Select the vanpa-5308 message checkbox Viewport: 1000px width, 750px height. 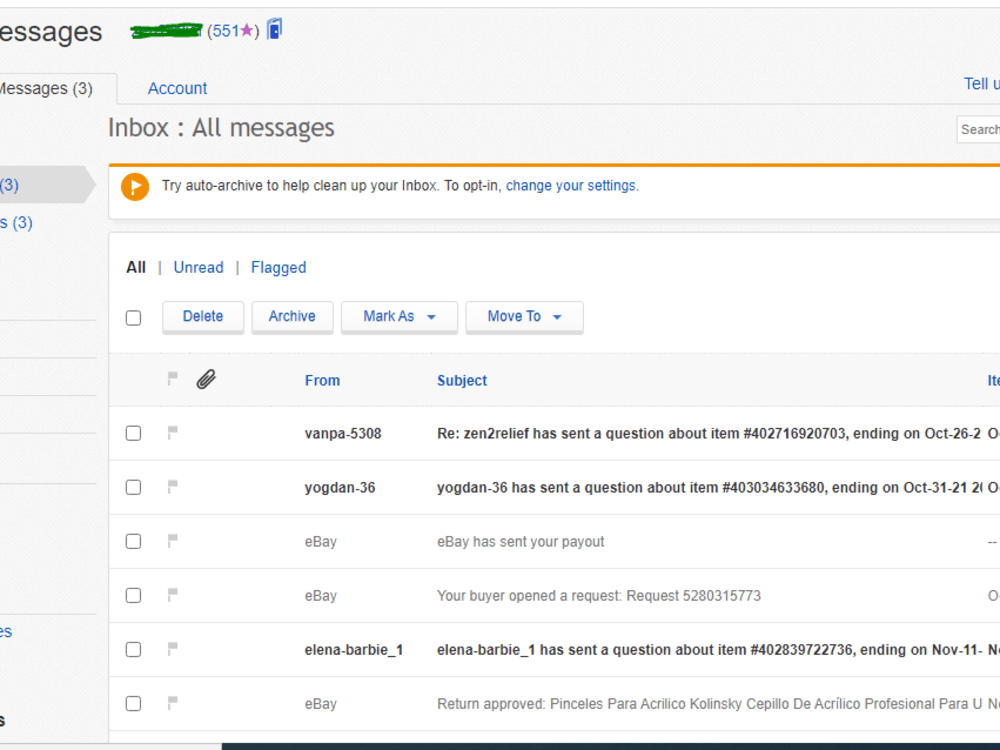click(133, 433)
